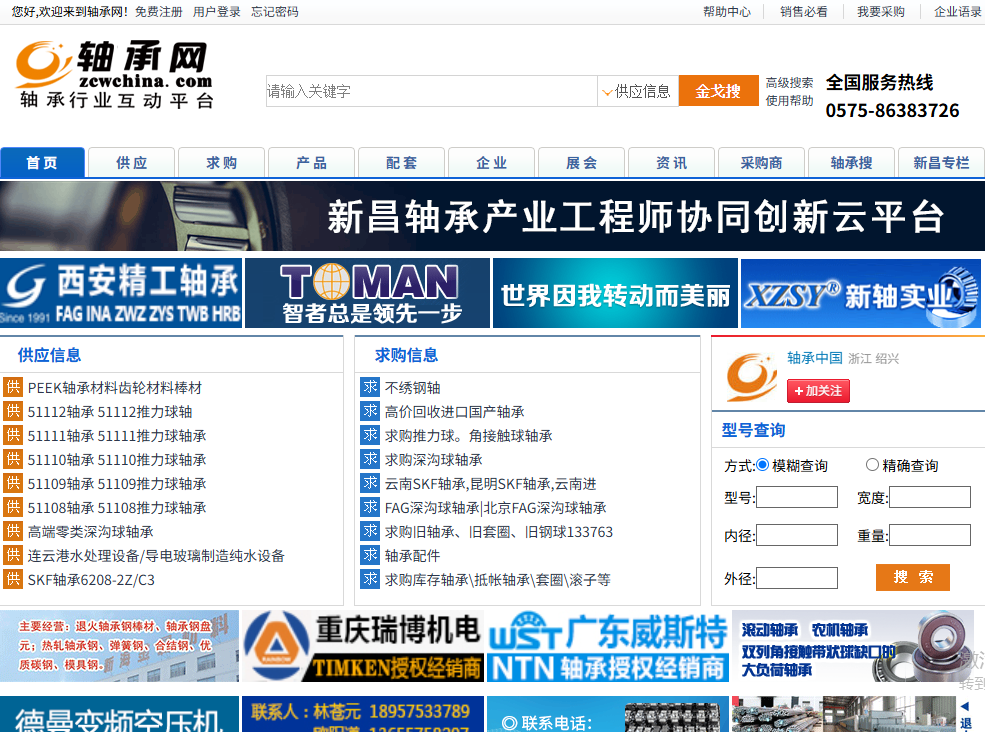Open the 帮助中心 link

(x=727, y=11)
